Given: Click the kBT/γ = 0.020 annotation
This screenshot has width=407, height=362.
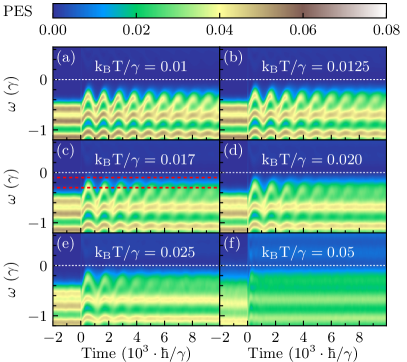Looking at the screenshot, I should click(312, 160).
